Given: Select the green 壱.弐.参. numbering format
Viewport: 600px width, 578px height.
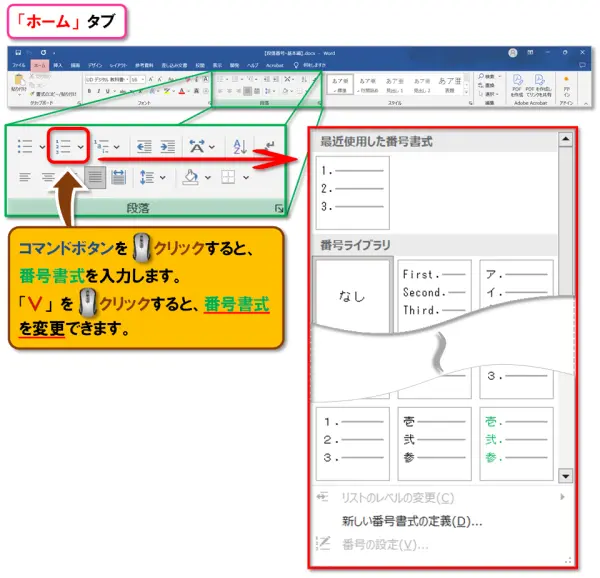Looking at the screenshot, I should [x=516, y=444].
